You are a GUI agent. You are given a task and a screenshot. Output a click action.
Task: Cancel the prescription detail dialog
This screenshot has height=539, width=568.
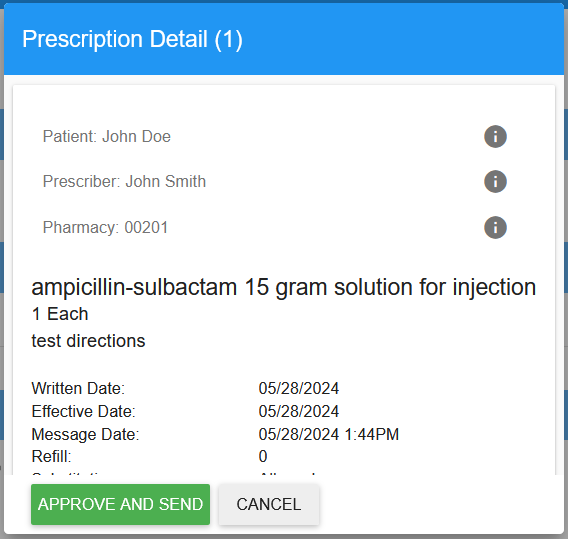tap(269, 504)
